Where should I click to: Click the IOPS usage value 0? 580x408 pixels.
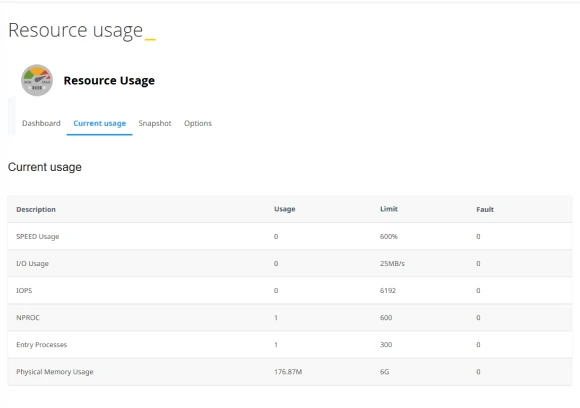(276, 290)
